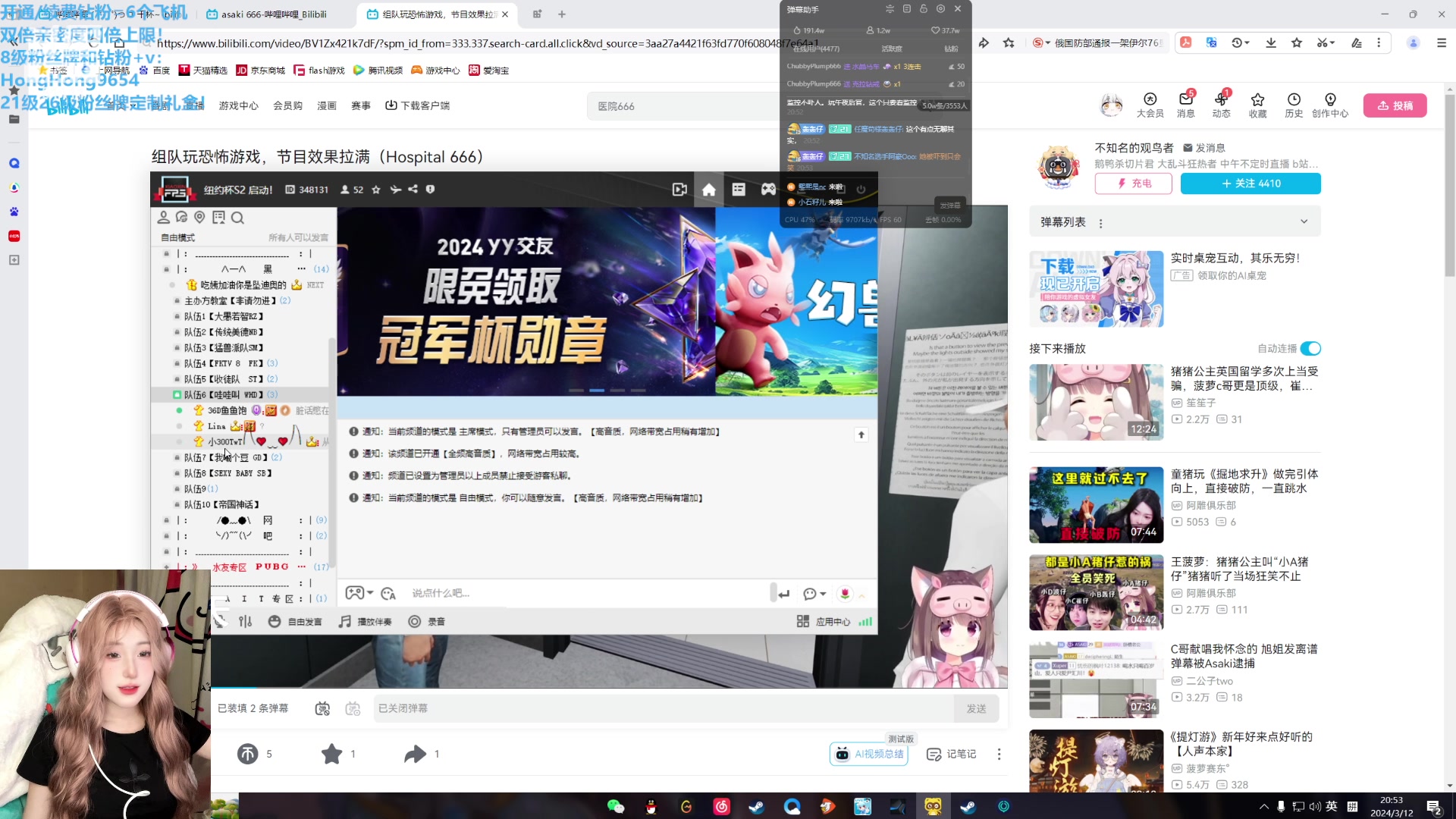Enable danmaku using the danmaku TV toggle
Viewport: 1456px width, 819px height.
(322, 708)
